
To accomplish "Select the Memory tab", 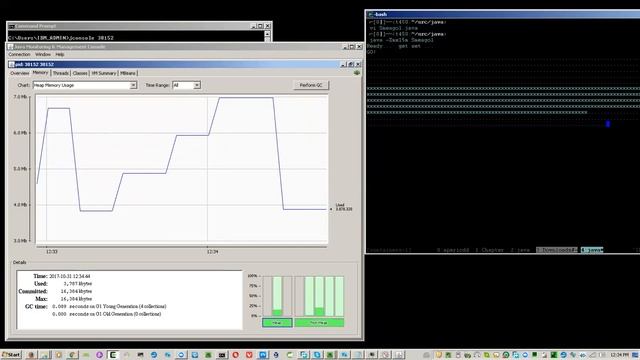I will tap(40, 73).
